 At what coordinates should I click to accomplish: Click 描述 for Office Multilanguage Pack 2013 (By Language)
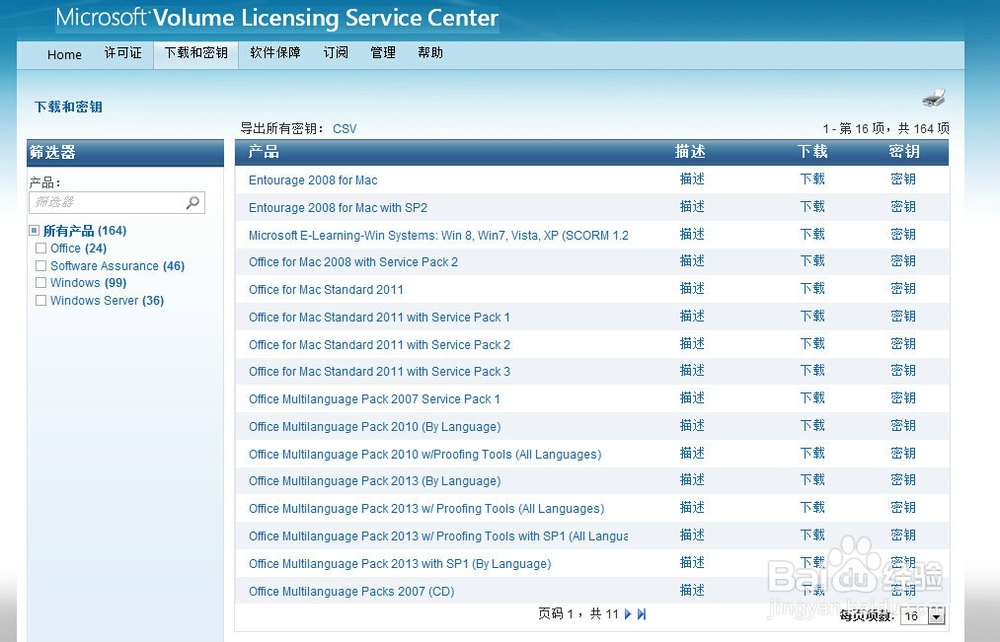click(x=692, y=479)
